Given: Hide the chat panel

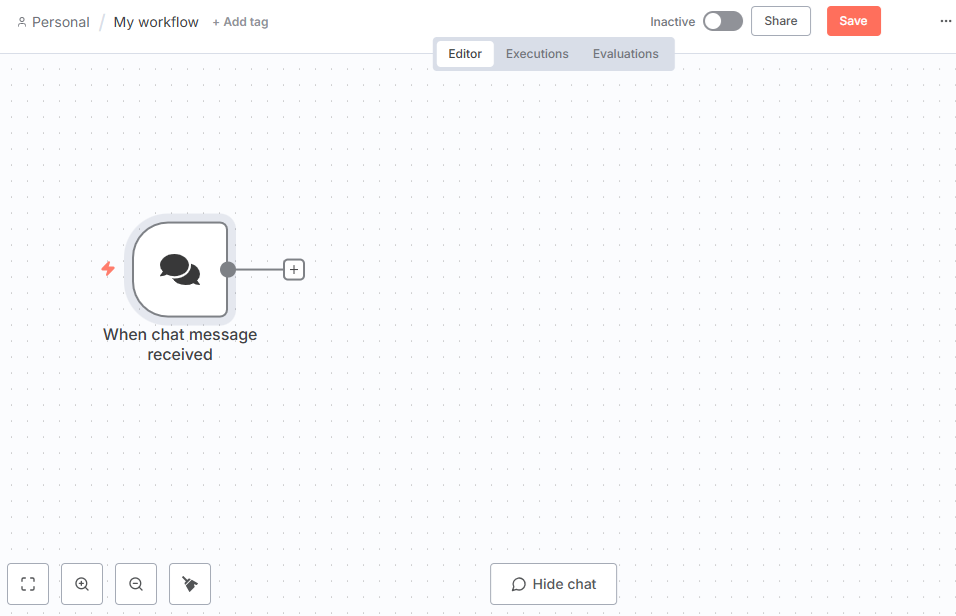Looking at the screenshot, I should pos(553,584).
